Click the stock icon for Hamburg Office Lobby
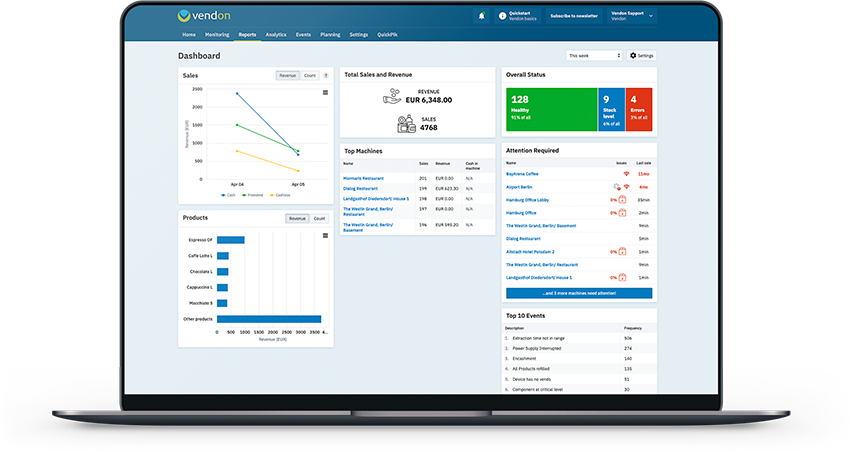 (x=622, y=200)
